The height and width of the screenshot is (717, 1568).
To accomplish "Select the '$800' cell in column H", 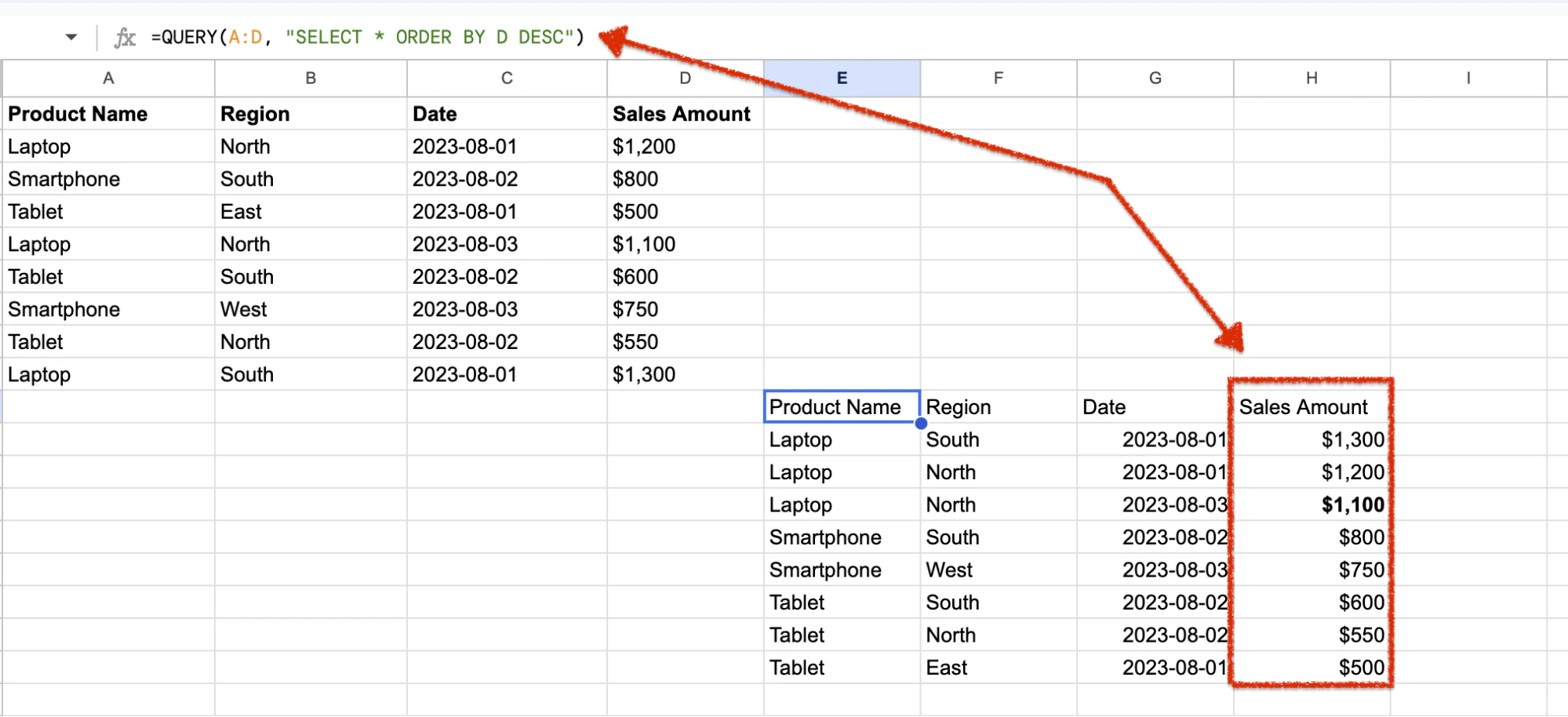I will pos(1312,537).
